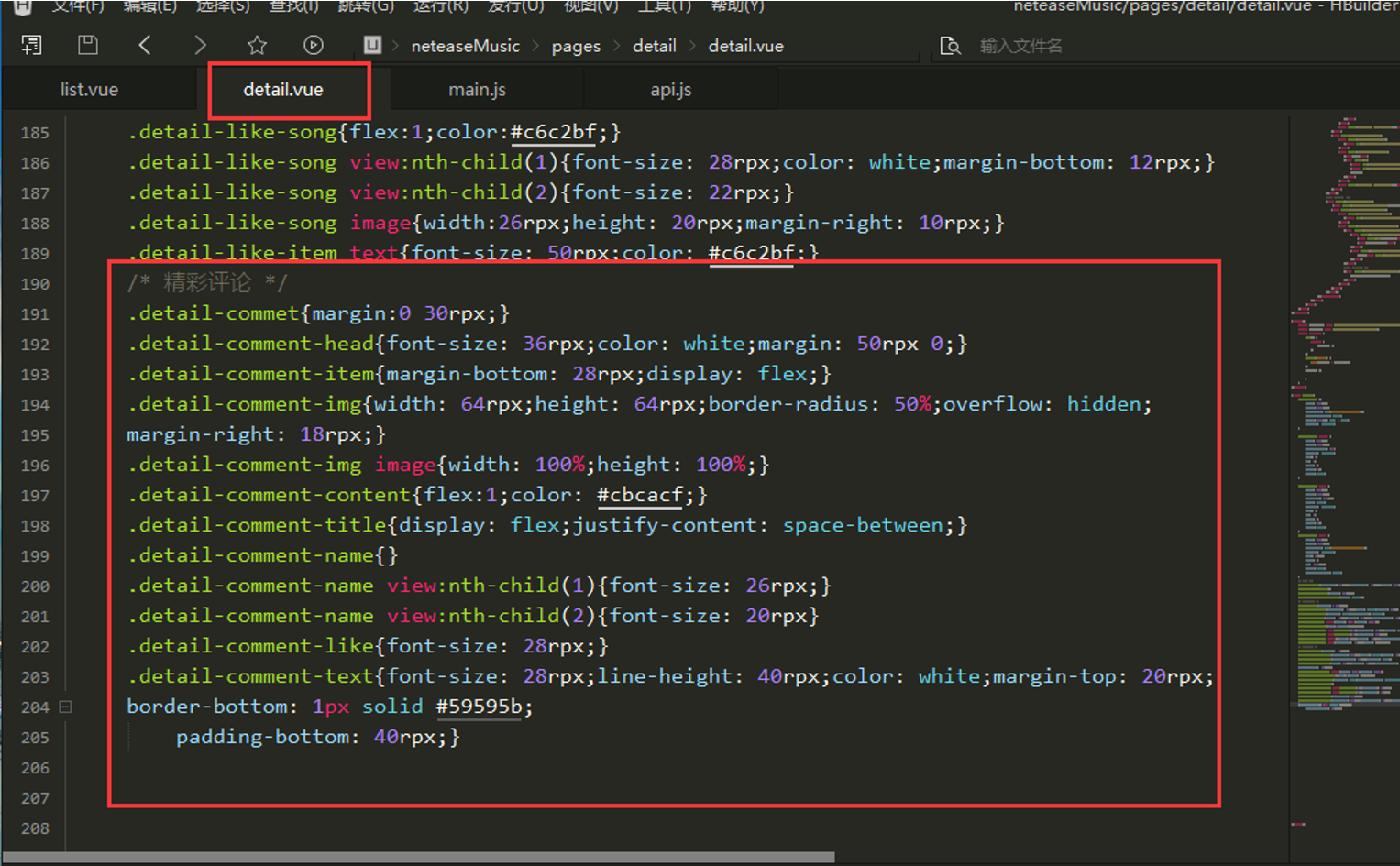Click the #c6c2bf color value on line 185
1400x866 pixels.
(553, 132)
